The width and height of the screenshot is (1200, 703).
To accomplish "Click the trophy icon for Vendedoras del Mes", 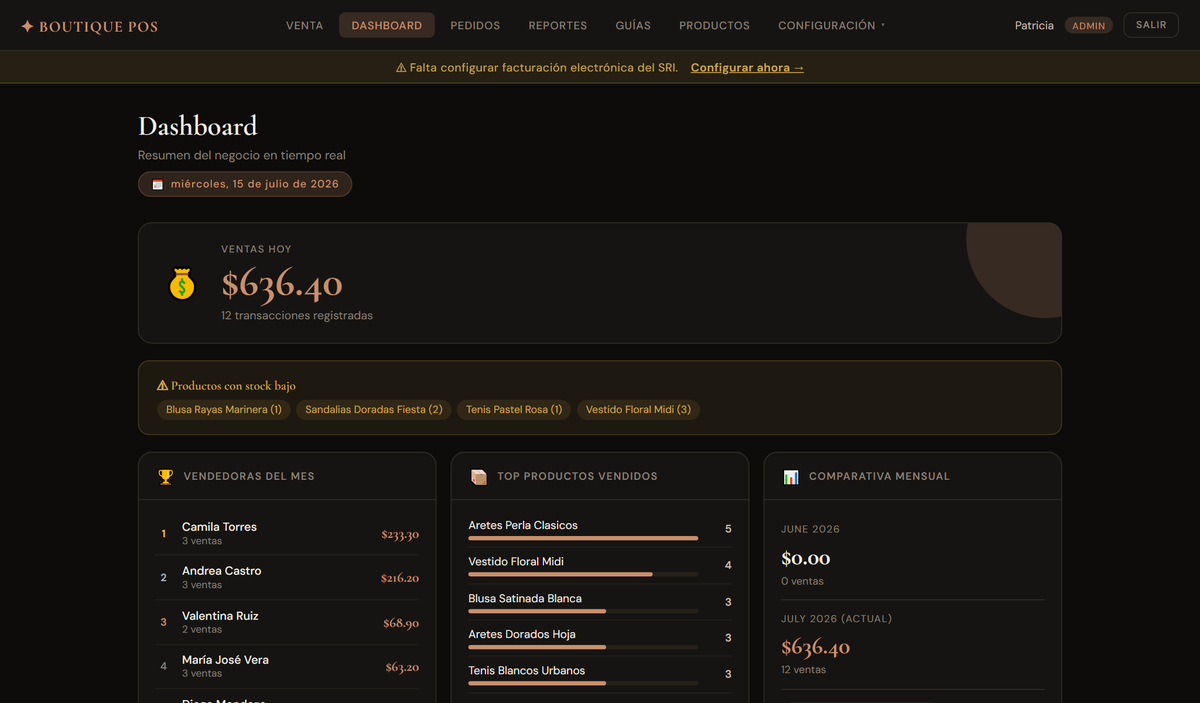I will coord(165,477).
